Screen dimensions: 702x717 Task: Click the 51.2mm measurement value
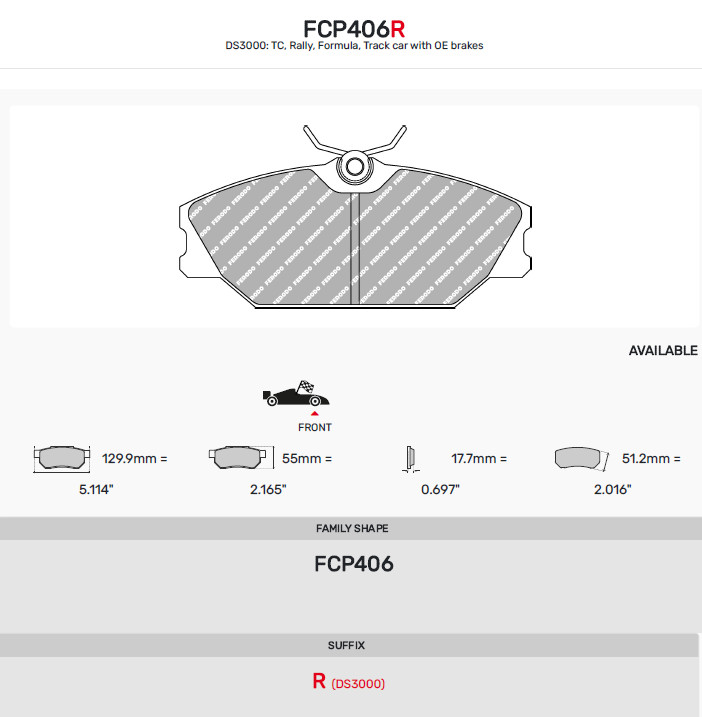click(x=651, y=458)
